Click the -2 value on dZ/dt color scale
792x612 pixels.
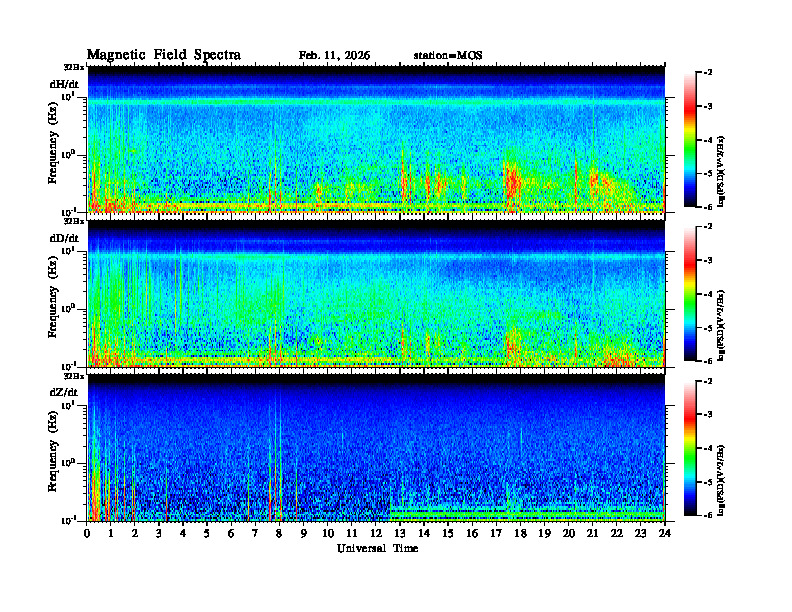coord(707,381)
